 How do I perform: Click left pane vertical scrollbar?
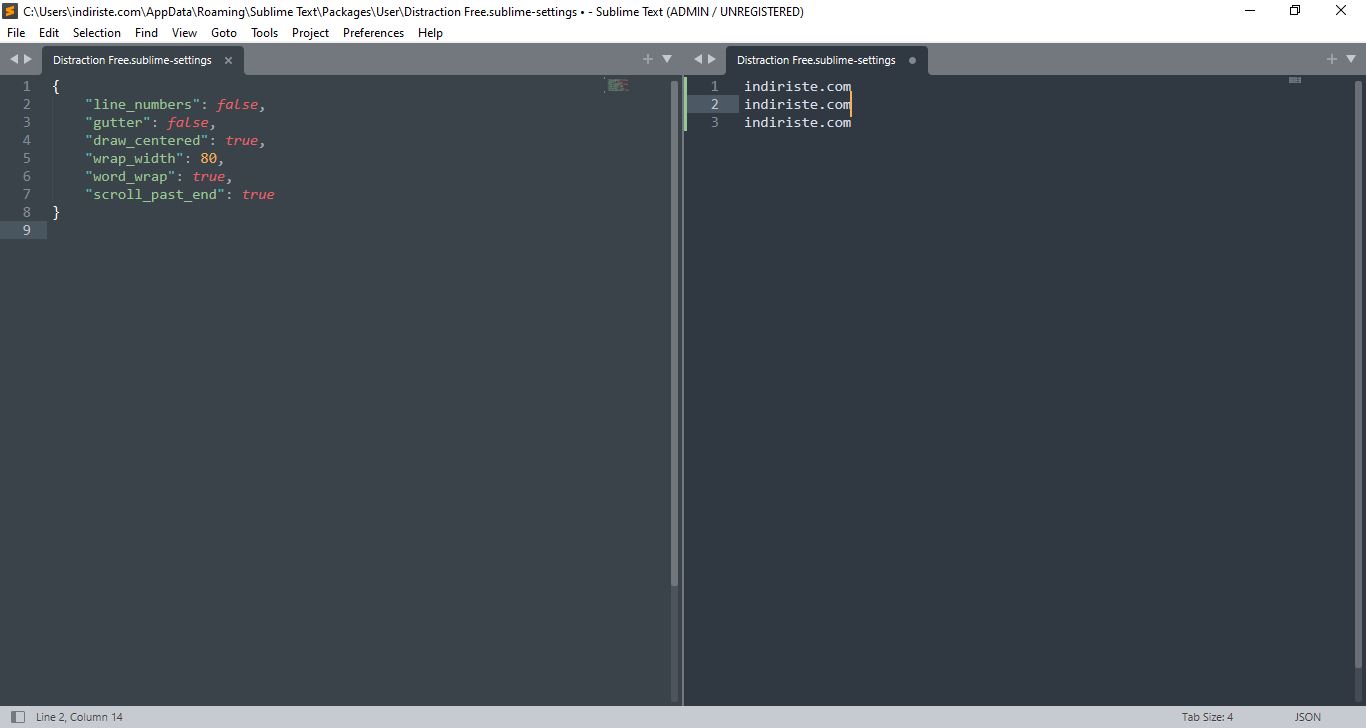(674, 333)
